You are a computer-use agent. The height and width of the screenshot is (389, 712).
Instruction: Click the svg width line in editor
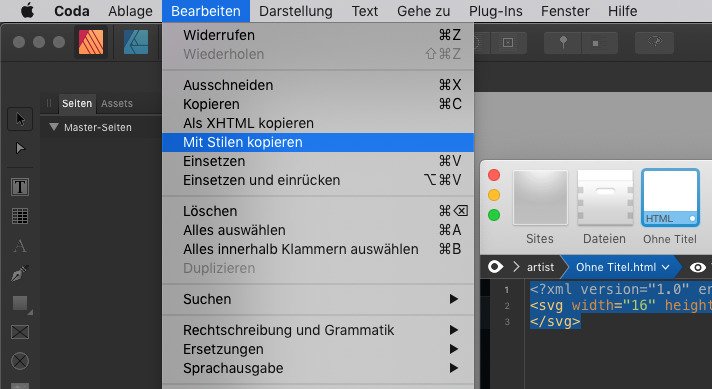pyautogui.click(x=620, y=305)
